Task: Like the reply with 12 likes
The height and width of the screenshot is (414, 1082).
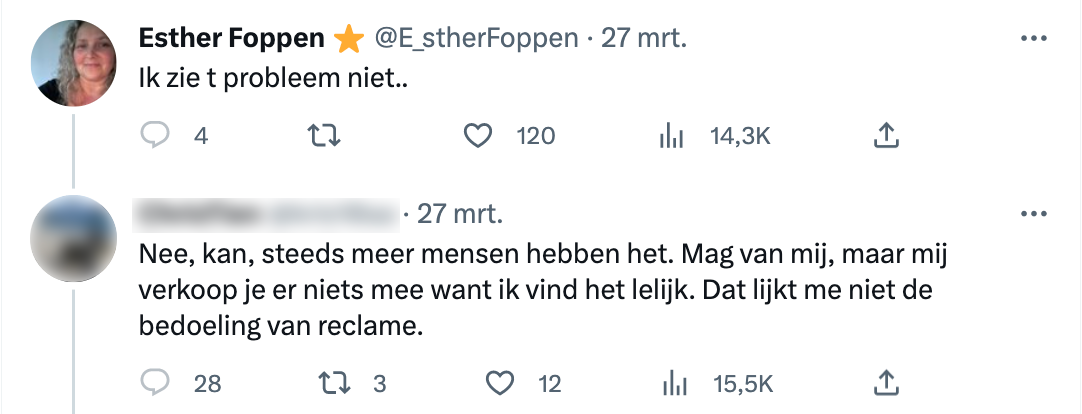Action: click(498, 383)
